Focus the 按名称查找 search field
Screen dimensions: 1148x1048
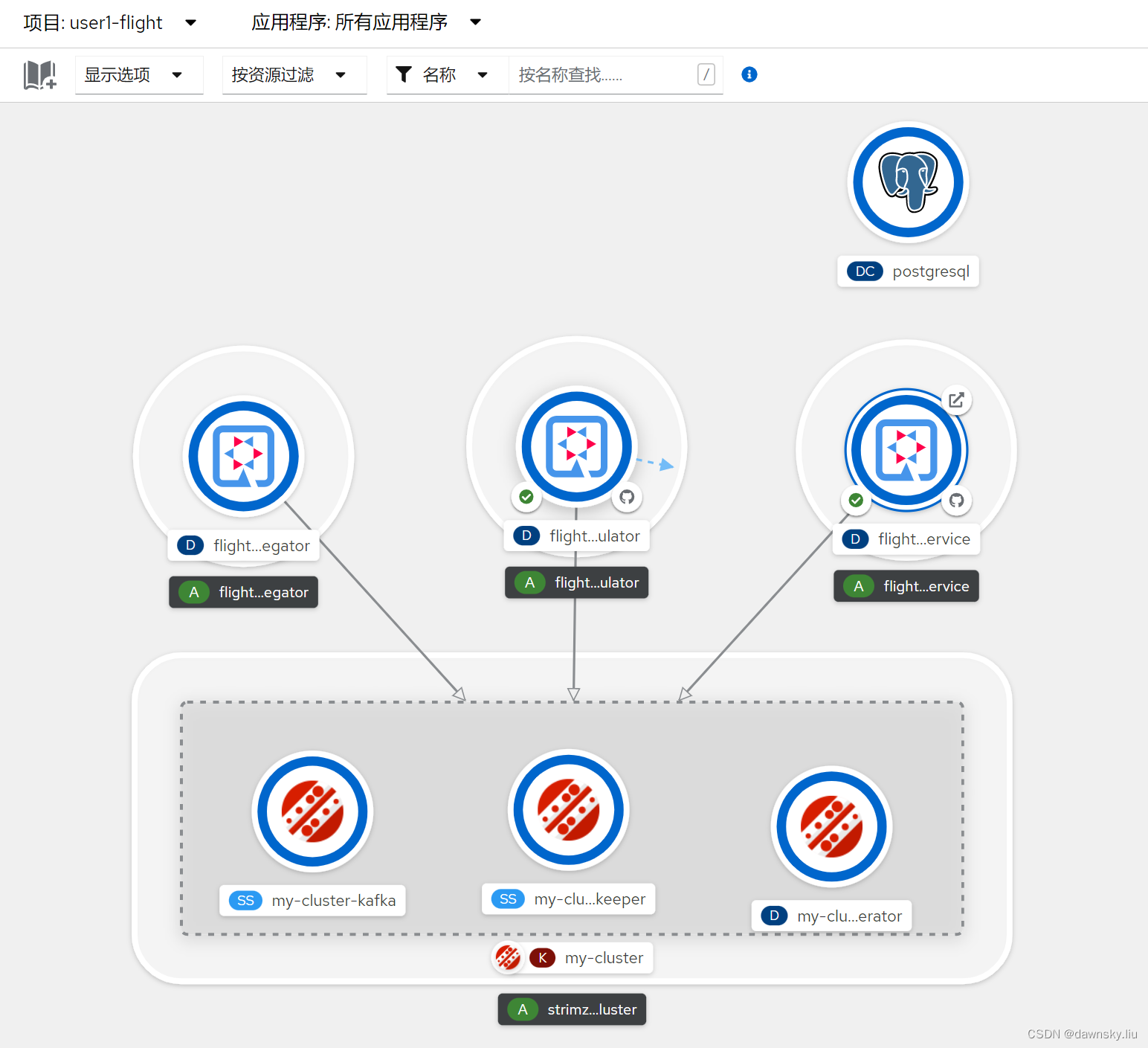click(x=616, y=75)
